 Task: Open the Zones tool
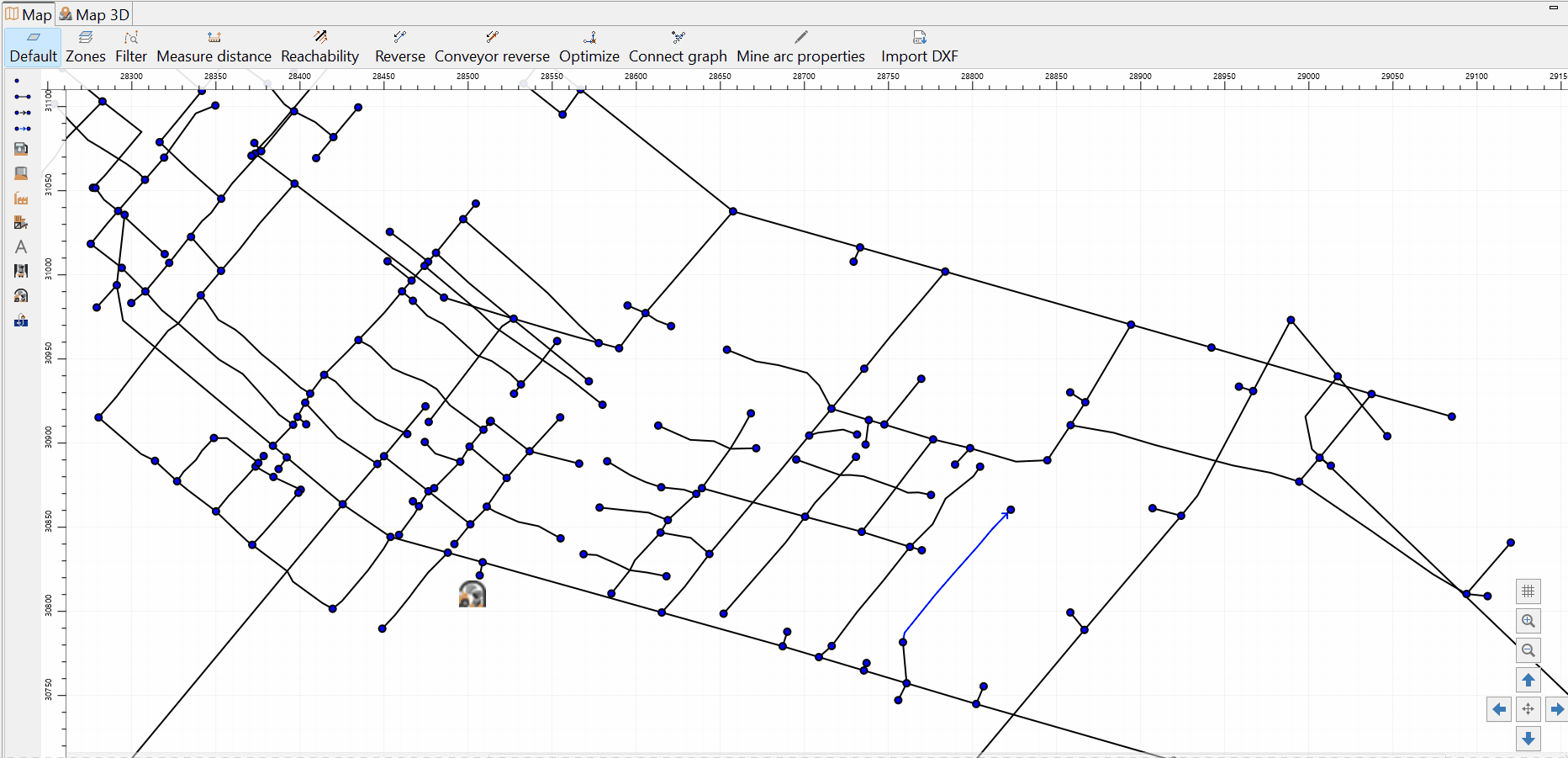pyautogui.click(x=86, y=47)
